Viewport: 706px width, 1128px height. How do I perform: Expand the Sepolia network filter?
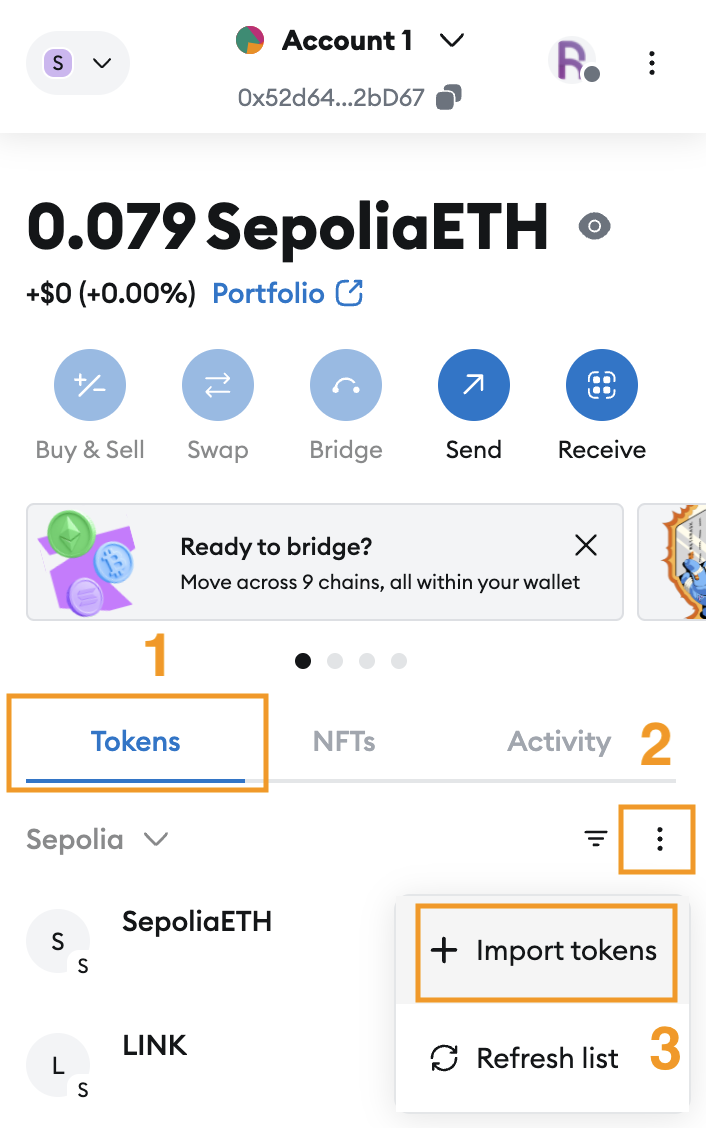(97, 839)
